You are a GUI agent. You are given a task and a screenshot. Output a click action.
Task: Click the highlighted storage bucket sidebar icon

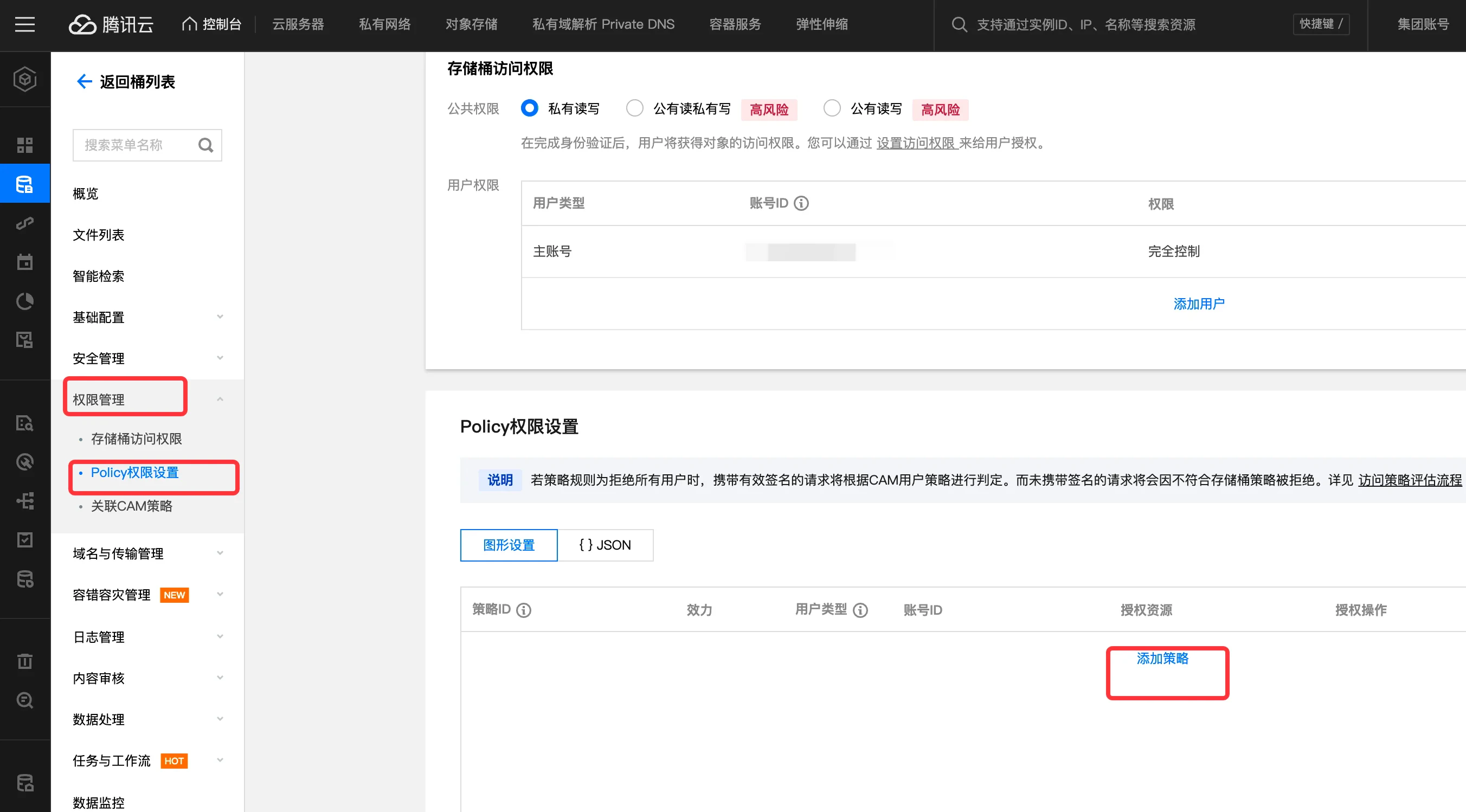point(24,184)
